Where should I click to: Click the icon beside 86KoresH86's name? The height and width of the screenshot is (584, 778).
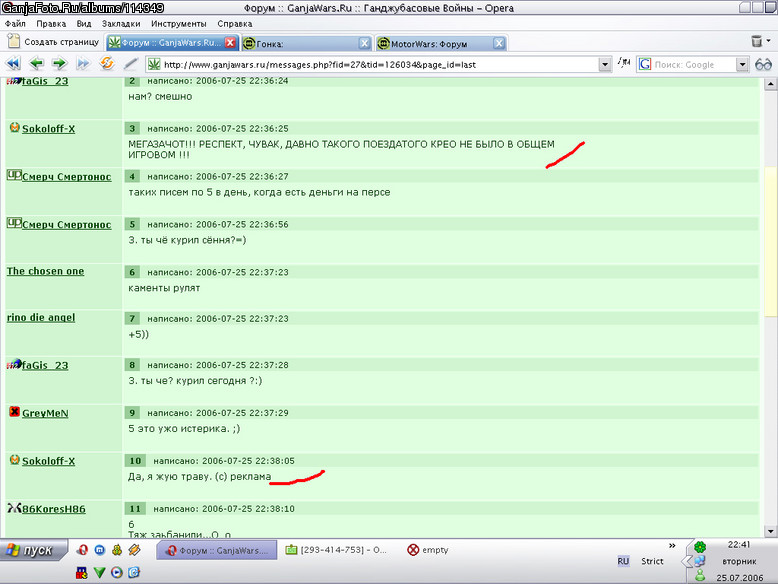(x=14, y=508)
